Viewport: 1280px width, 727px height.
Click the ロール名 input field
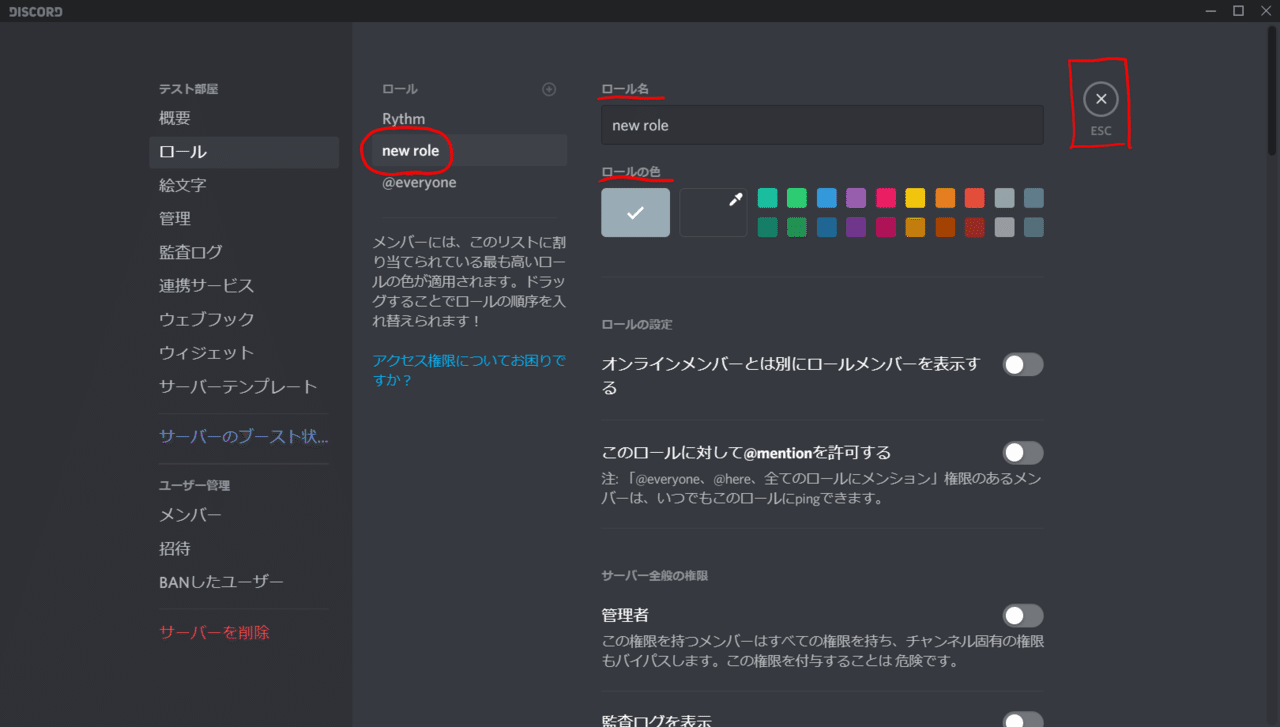click(822, 125)
